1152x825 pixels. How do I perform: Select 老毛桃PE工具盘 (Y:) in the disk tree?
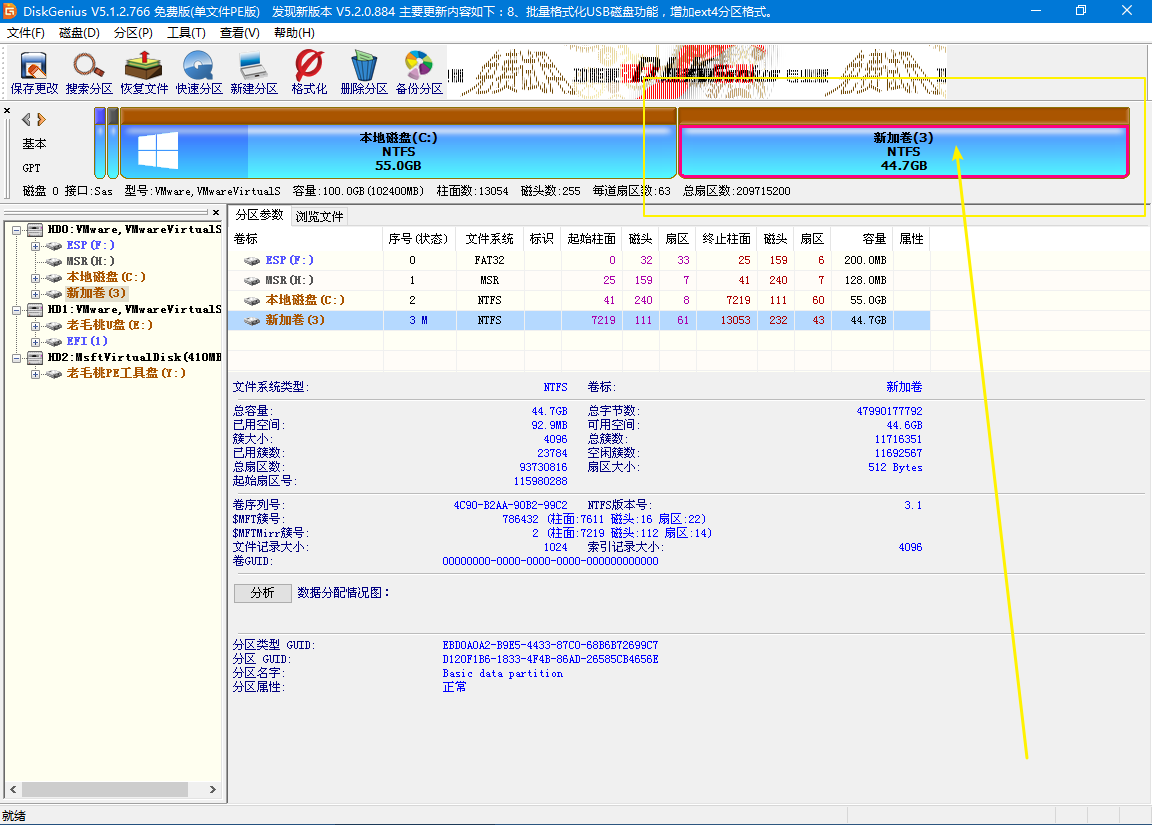pyautogui.click(x=126, y=373)
